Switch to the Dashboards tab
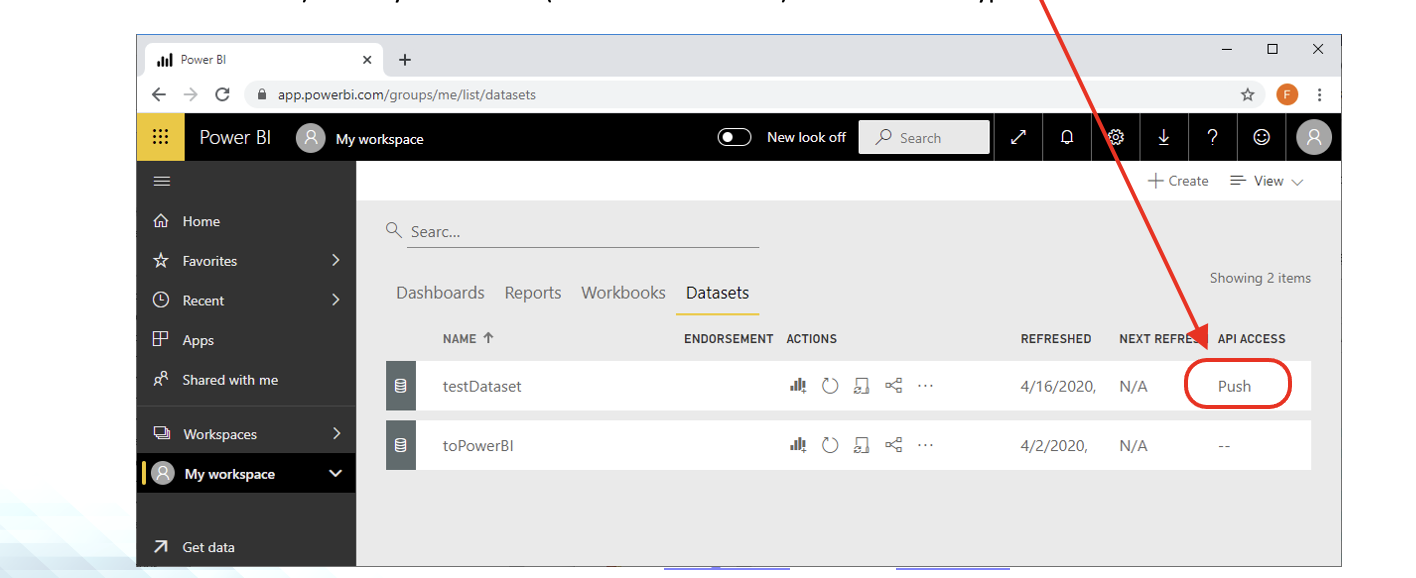This screenshot has width=1416, height=578. click(440, 293)
